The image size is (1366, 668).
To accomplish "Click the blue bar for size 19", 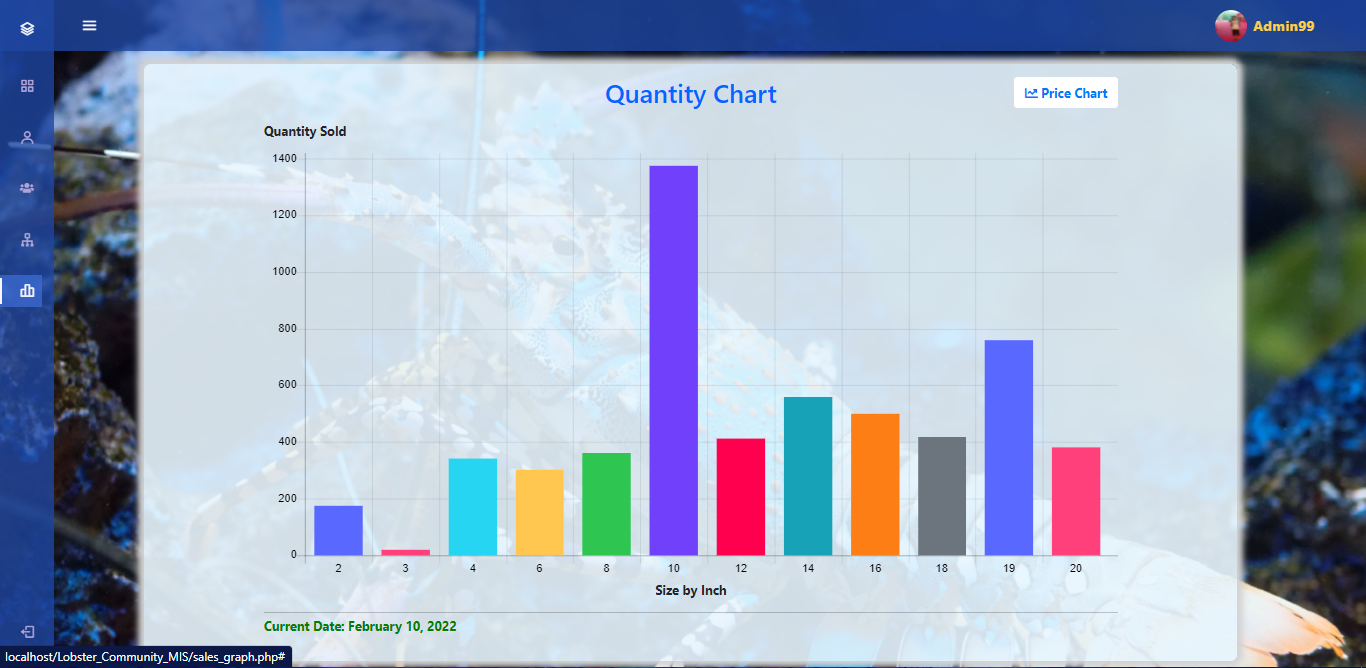I will pyautogui.click(x=1009, y=448).
